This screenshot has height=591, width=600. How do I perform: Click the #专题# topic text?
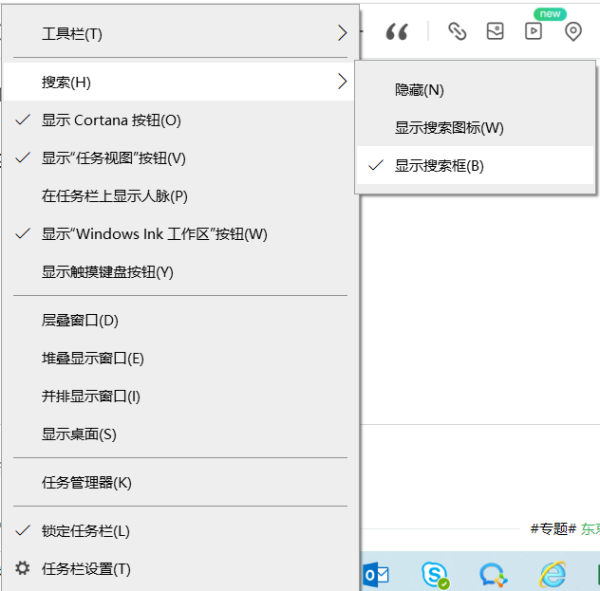coord(553,529)
